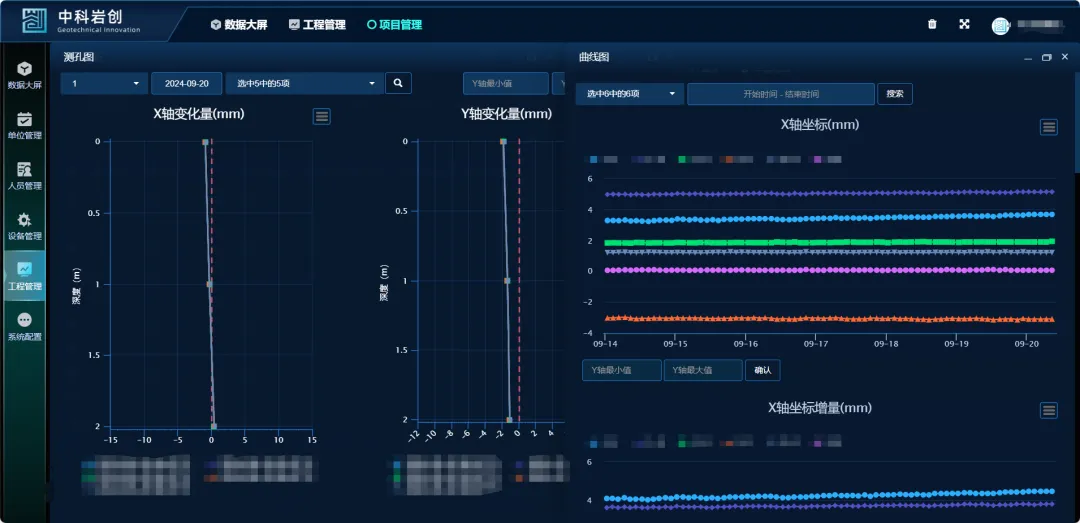Image resolution: width=1080 pixels, height=523 pixels.
Task: Click the magnifier search button in 测孔图
Action: click(398, 83)
